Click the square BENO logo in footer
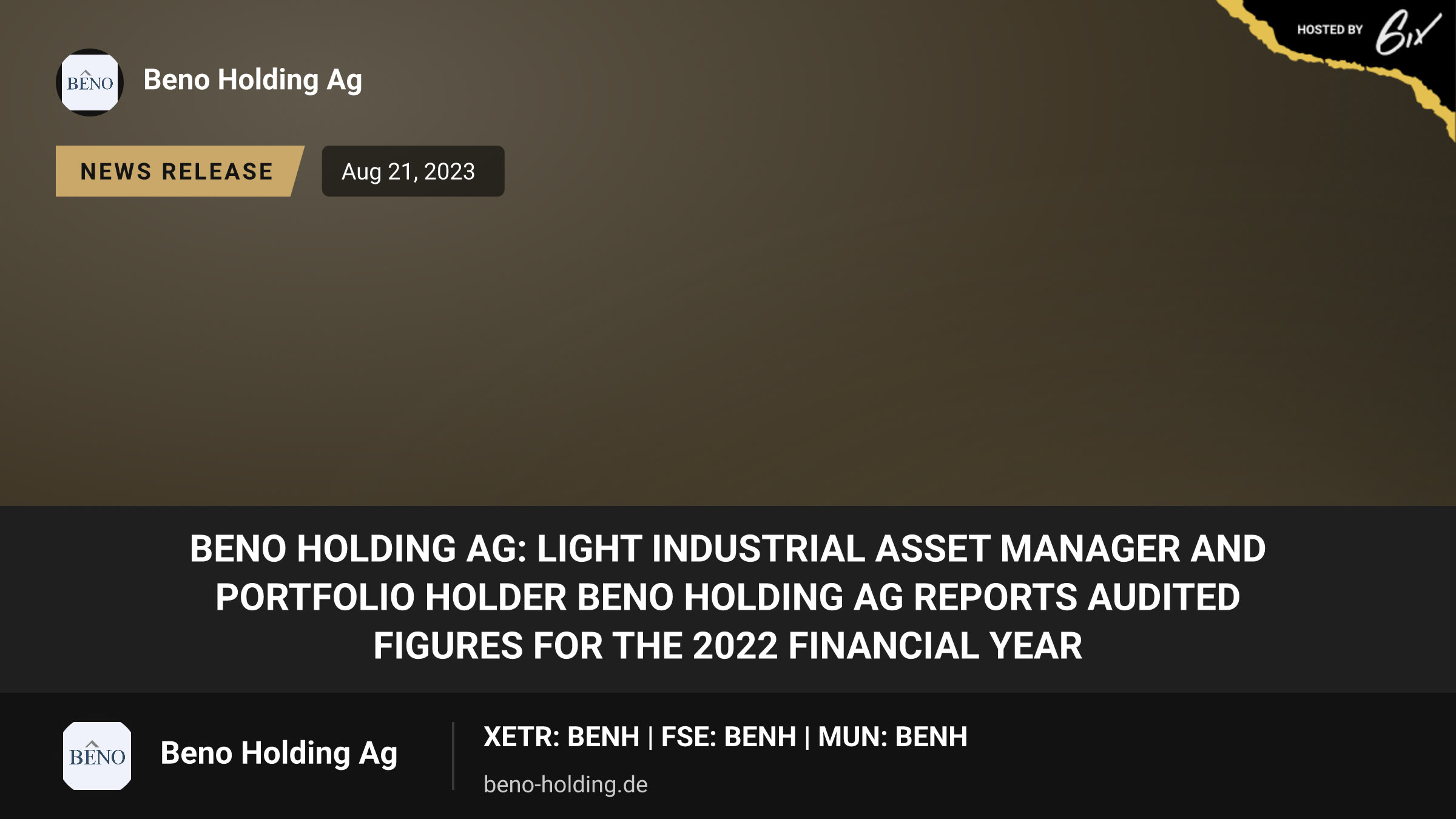The height and width of the screenshot is (819, 1456). pyautogui.click(x=97, y=756)
